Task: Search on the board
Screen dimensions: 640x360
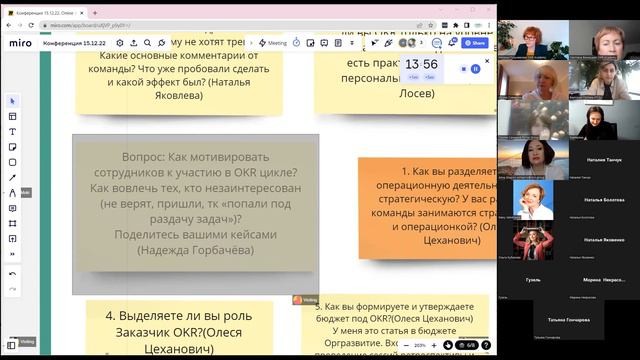Action: [x=147, y=43]
